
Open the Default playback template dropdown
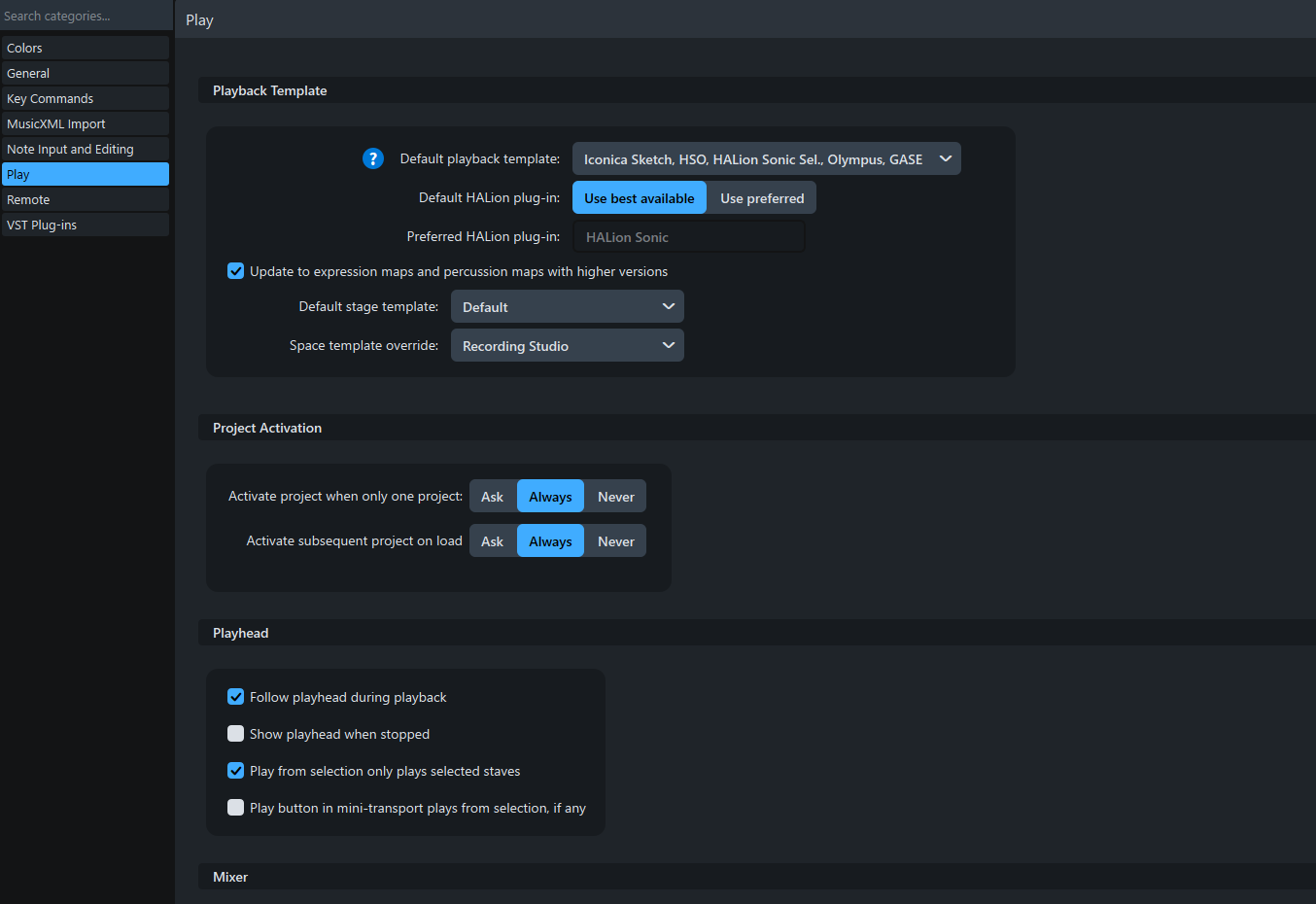(766, 159)
